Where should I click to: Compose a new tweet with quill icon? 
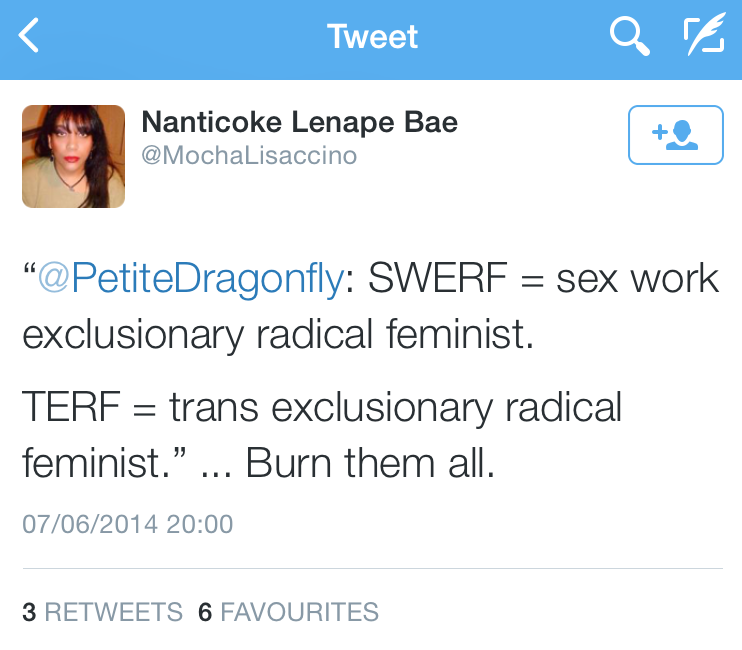pos(703,38)
